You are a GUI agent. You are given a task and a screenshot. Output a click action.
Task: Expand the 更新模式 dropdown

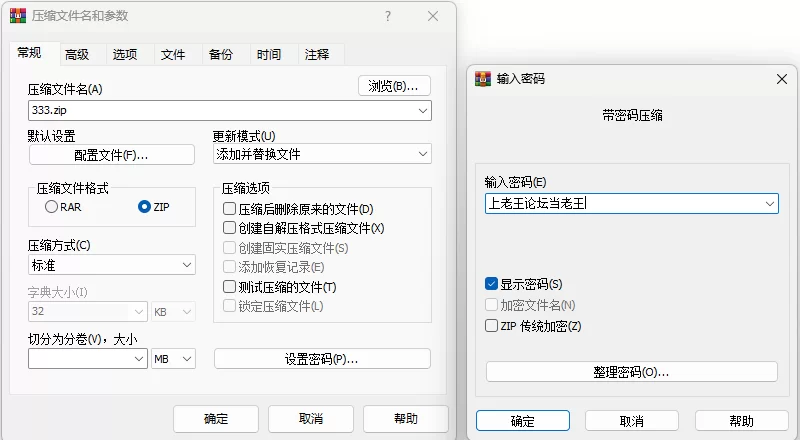pos(322,154)
